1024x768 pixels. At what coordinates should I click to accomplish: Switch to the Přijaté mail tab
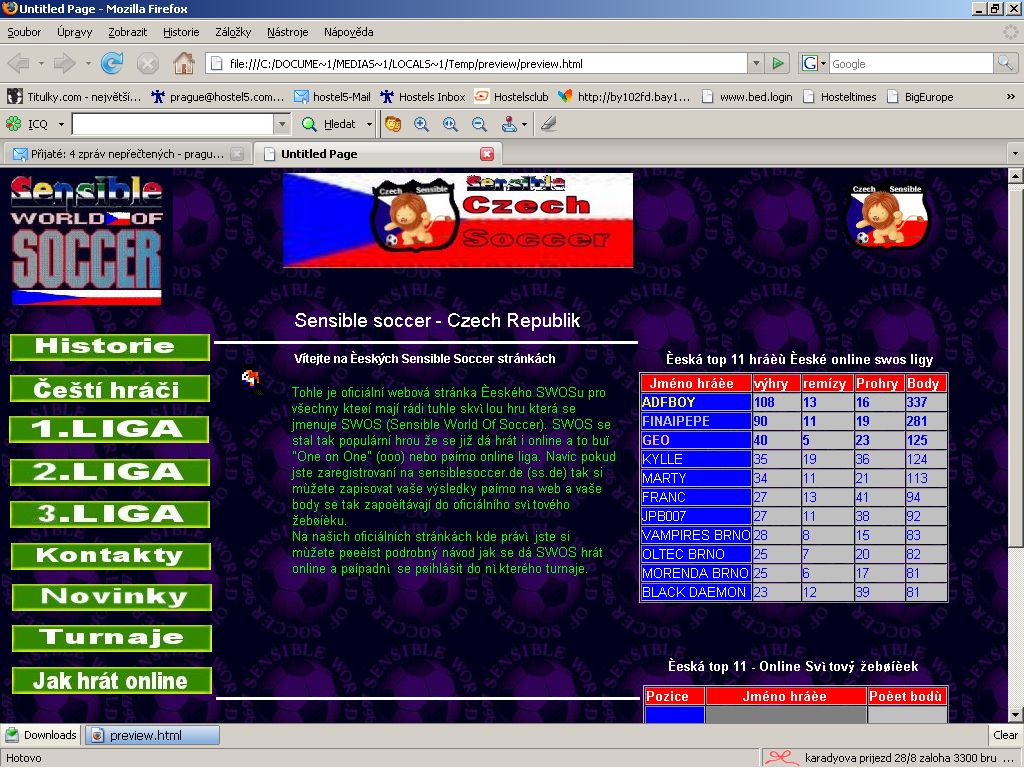[118, 154]
